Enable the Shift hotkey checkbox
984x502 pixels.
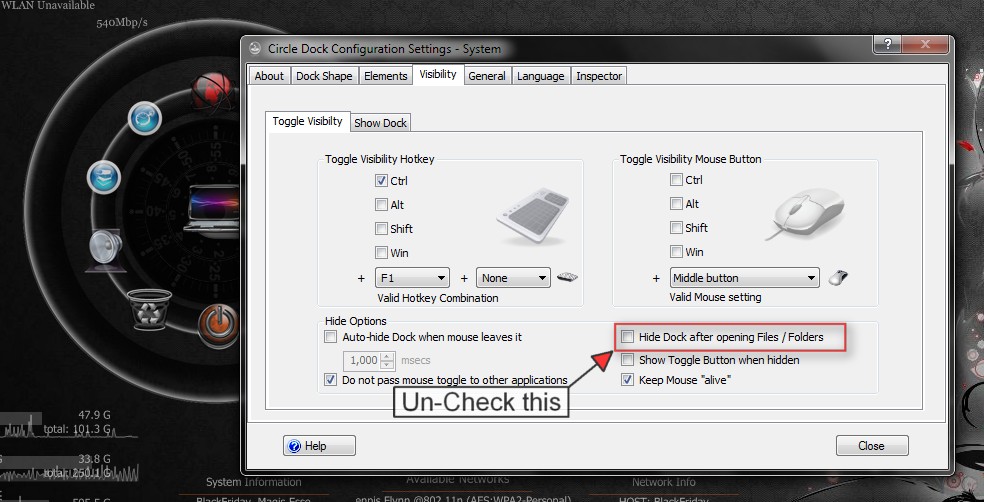click(381, 228)
